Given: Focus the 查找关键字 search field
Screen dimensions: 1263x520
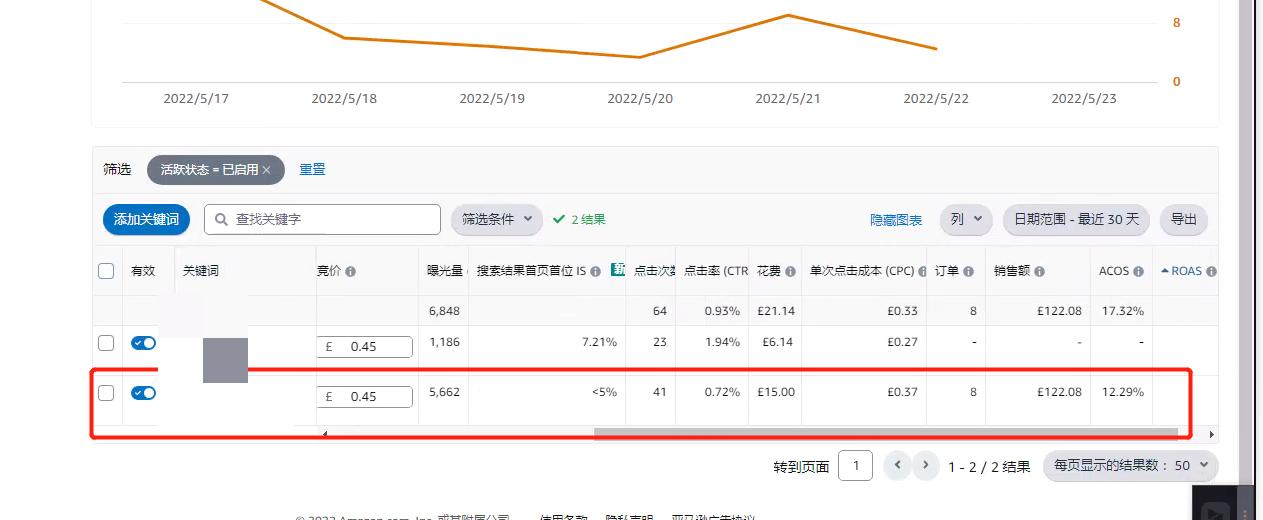Looking at the screenshot, I should point(322,219).
